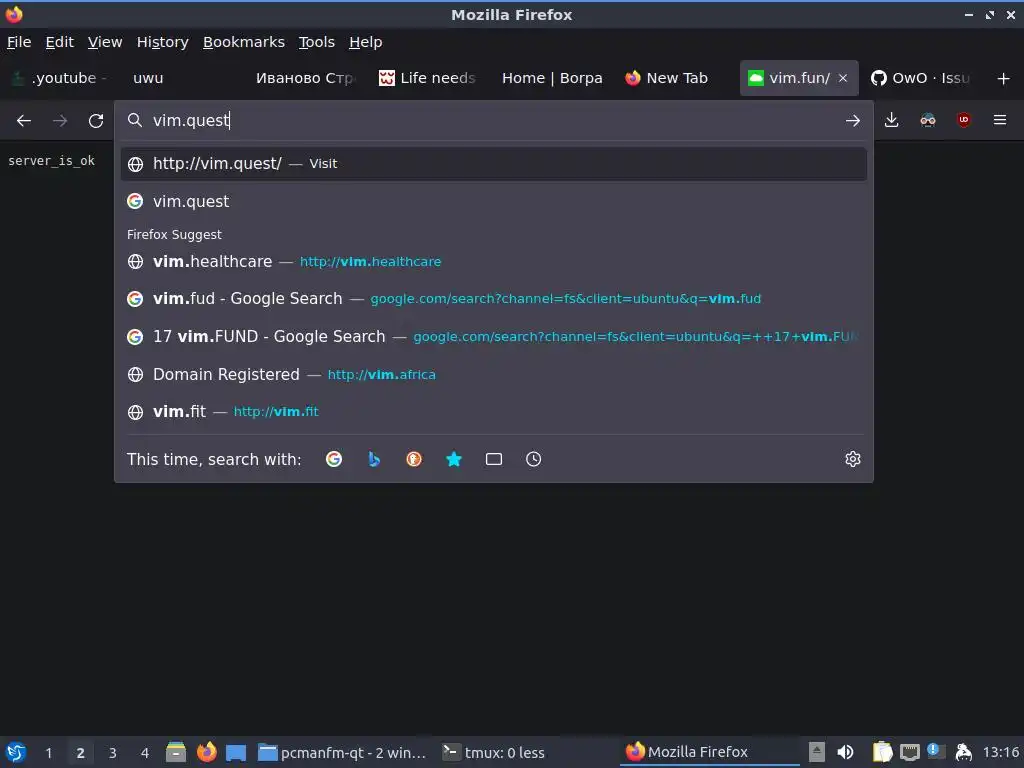Screen dimensions: 1024x768
Task: Switch to workspace 1
Action: click(x=48, y=753)
